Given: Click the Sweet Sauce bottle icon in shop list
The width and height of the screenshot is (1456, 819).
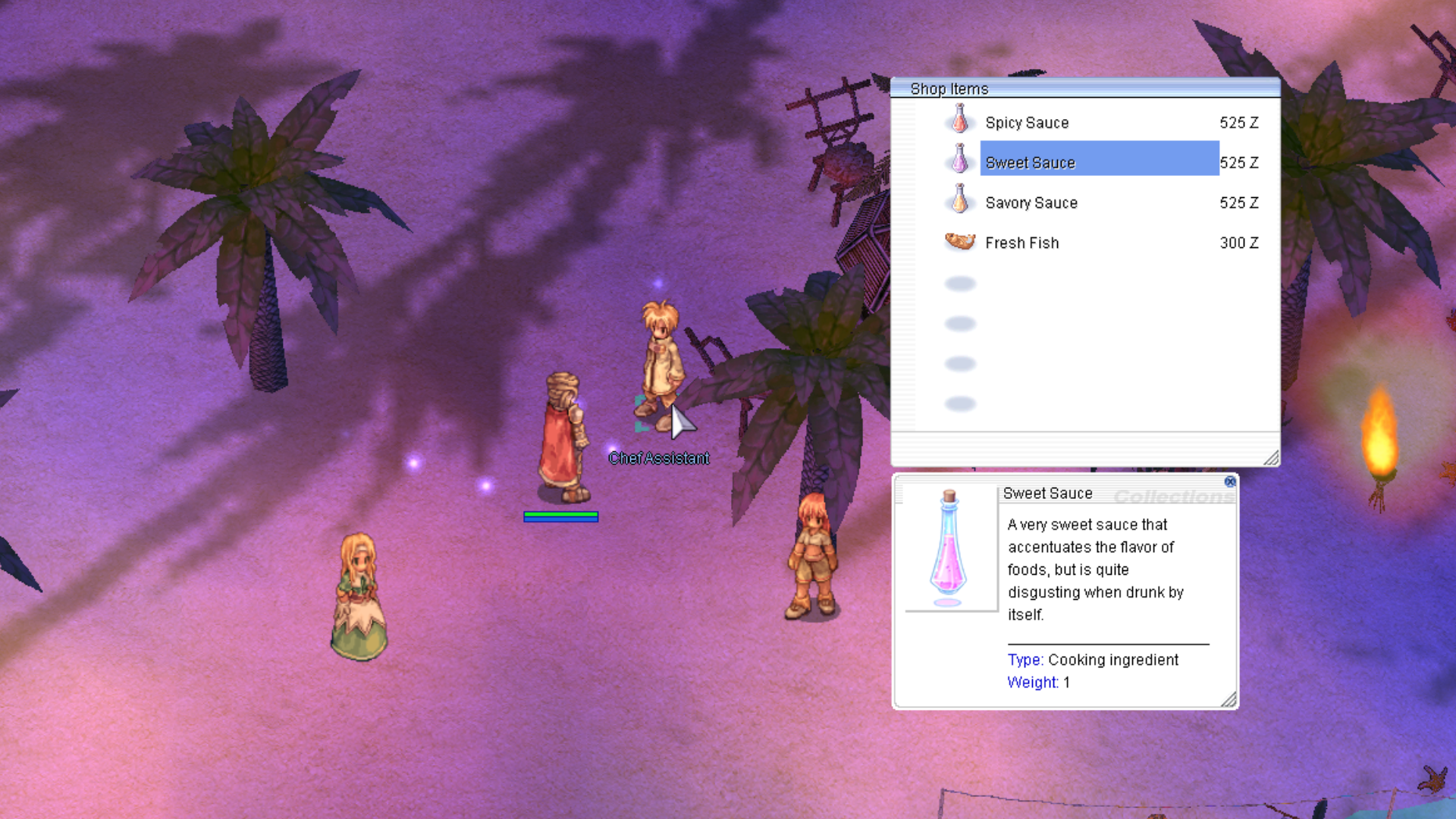Looking at the screenshot, I should click(960, 161).
